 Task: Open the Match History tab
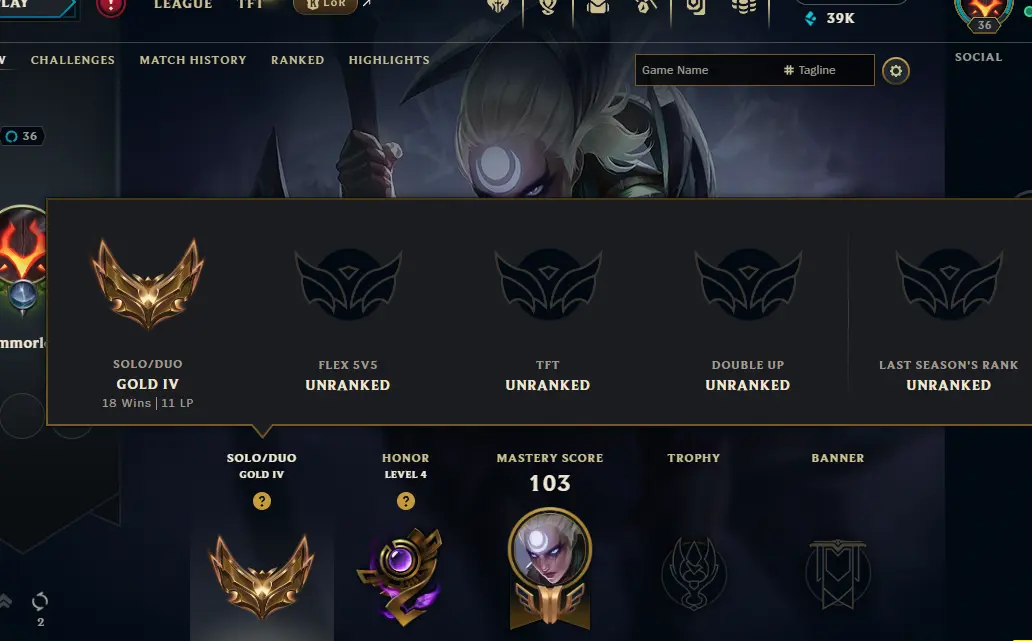[x=193, y=60]
